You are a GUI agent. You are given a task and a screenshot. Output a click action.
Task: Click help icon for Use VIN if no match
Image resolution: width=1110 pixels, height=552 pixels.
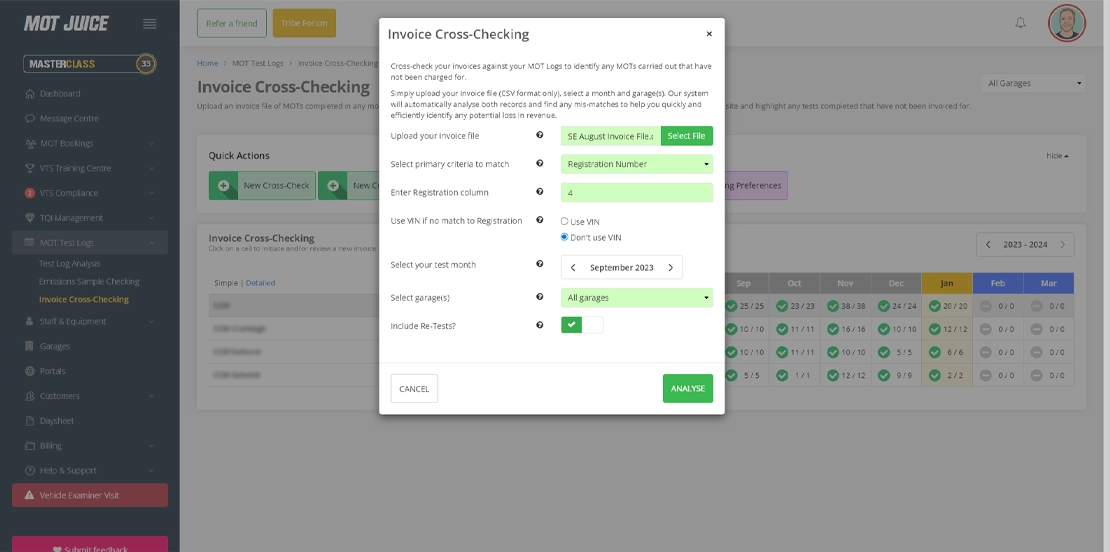(539, 220)
